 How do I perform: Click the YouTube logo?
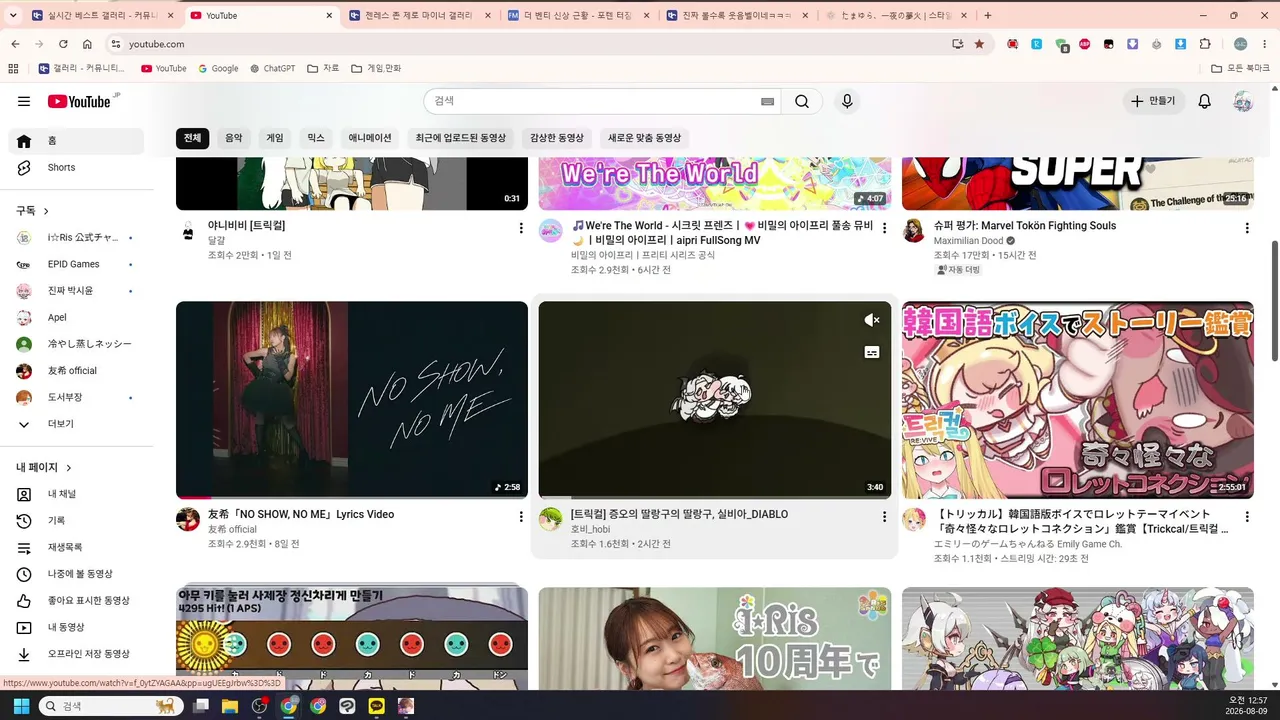pos(80,101)
